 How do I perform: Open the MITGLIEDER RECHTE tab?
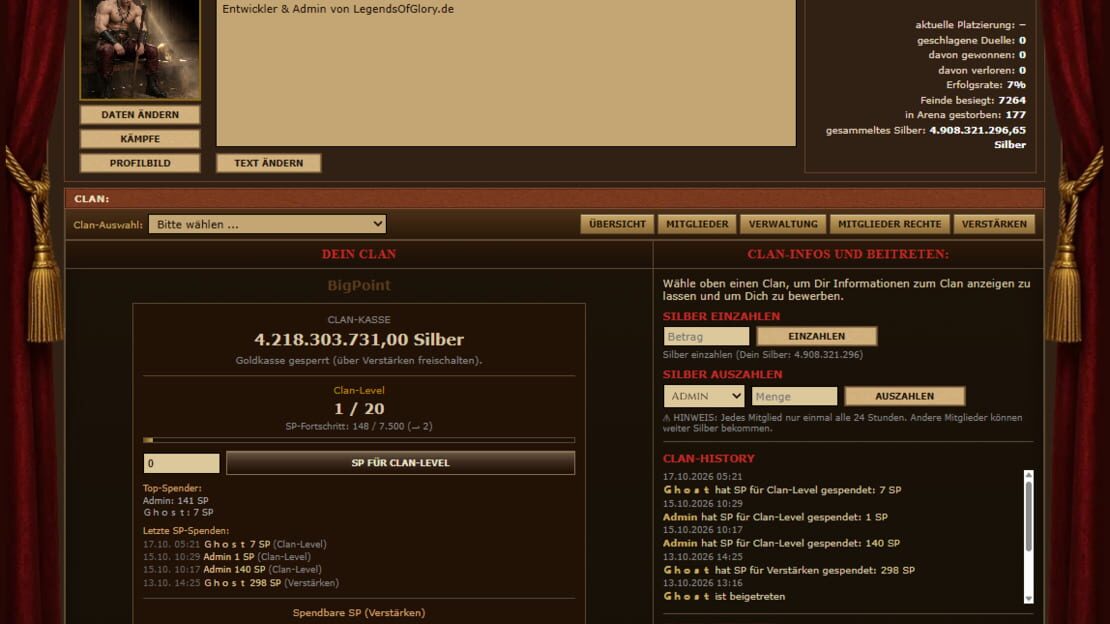coord(890,224)
